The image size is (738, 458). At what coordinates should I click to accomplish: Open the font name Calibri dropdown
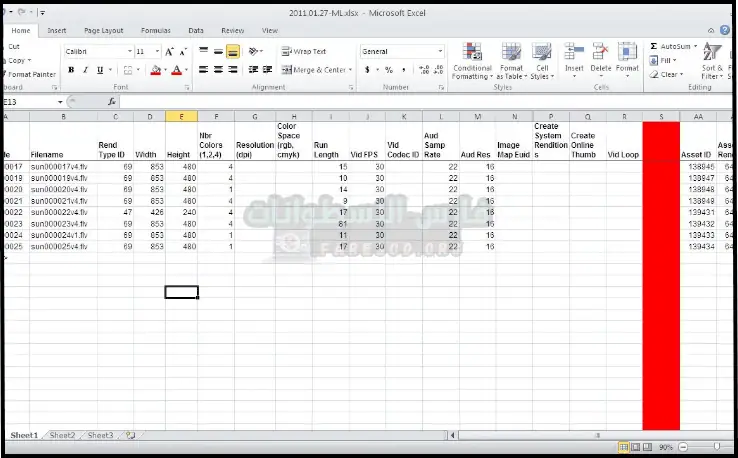(129, 51)
